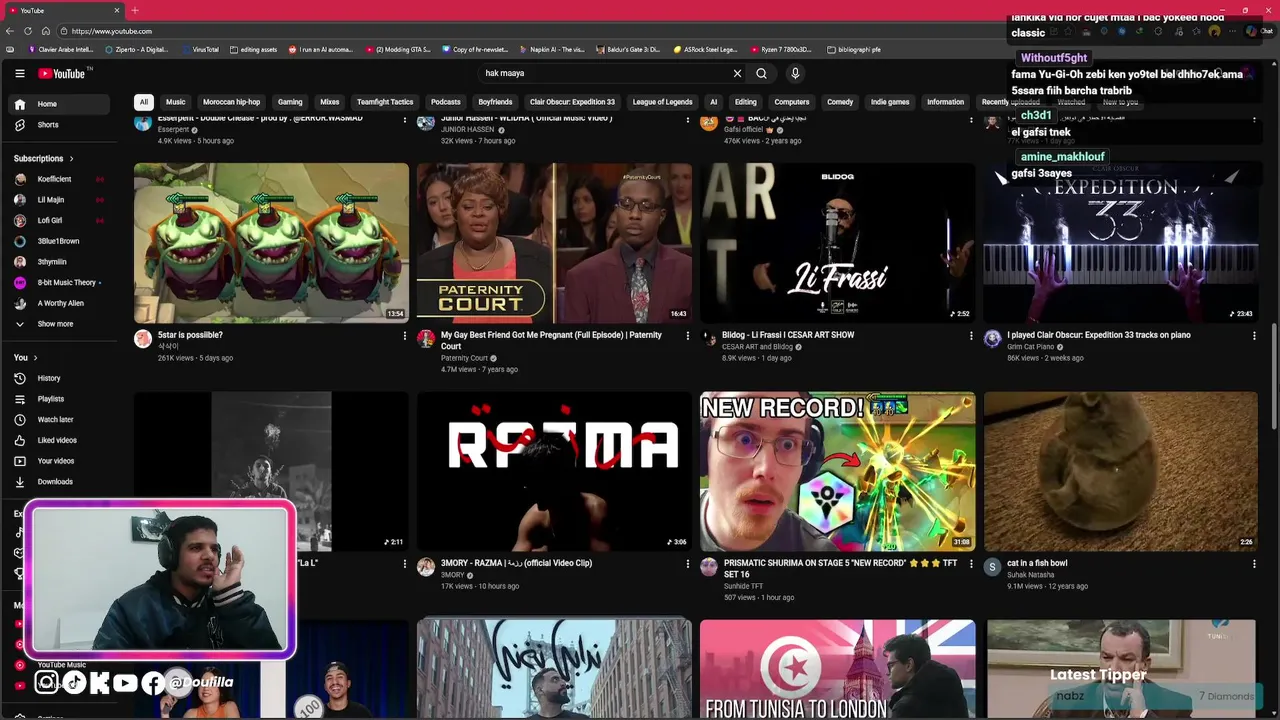Image resolution: width=1280 pixels, height=720 pixels.
Task: Open options menu for '5star is possible?' video
Action: 404,336
